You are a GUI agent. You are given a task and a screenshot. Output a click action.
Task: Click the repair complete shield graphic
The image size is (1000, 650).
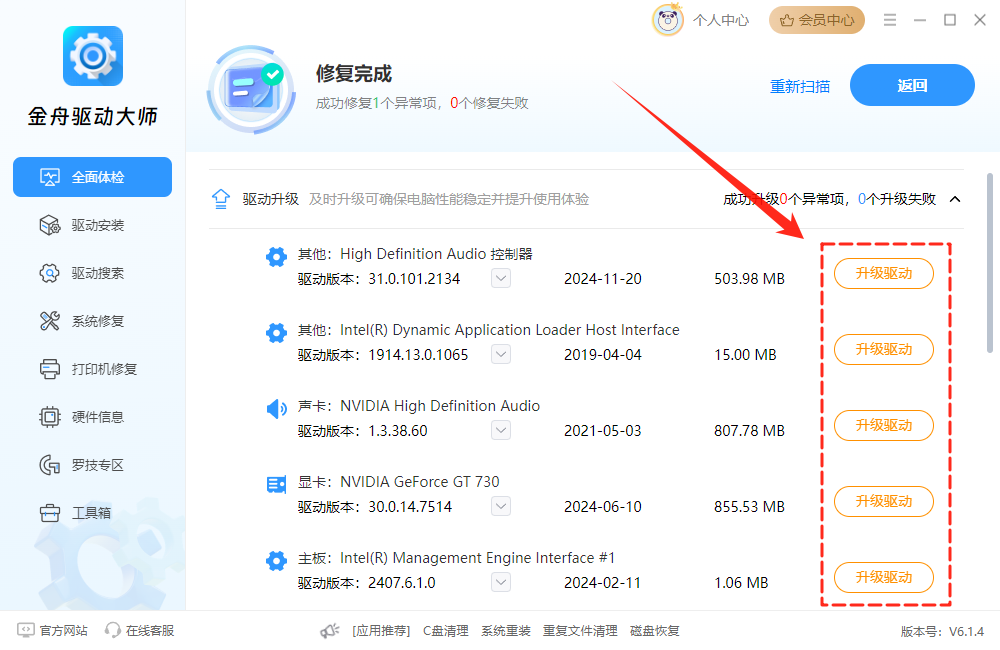(x=251, y=89)
